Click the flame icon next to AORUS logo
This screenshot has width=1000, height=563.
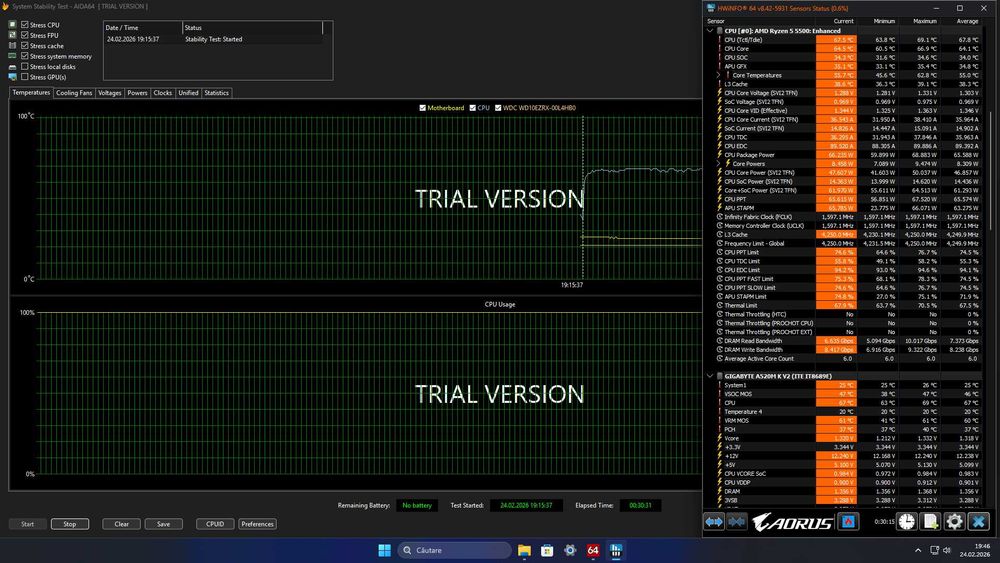point(848,522)
